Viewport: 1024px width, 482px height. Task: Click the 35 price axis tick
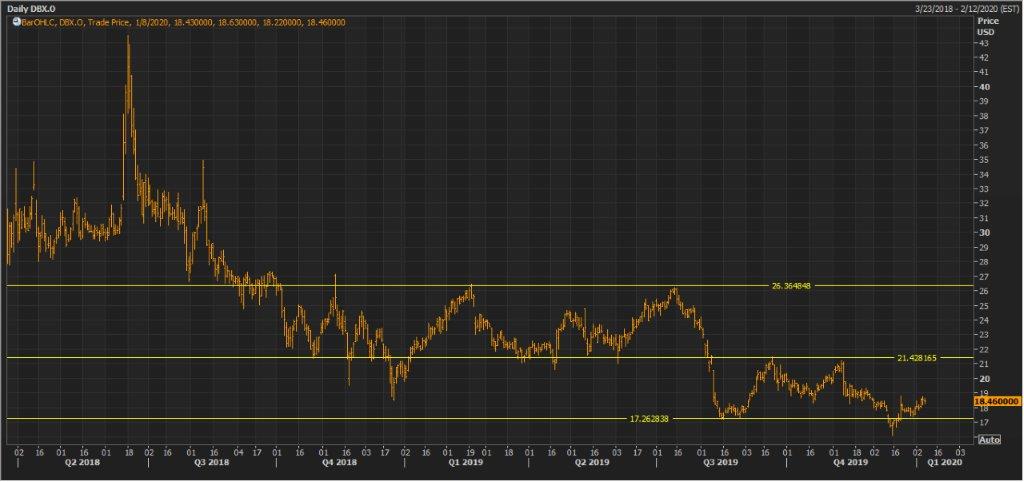point(983,160)
